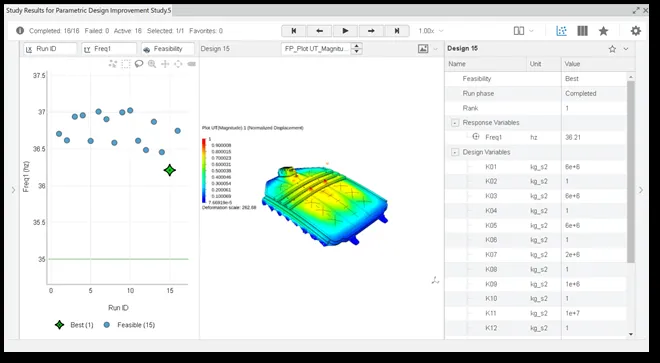The height and width of the screenshot is (363, 660).
Task: Toggle Best (1) series in the legend
Action: (x=75, y=325)
